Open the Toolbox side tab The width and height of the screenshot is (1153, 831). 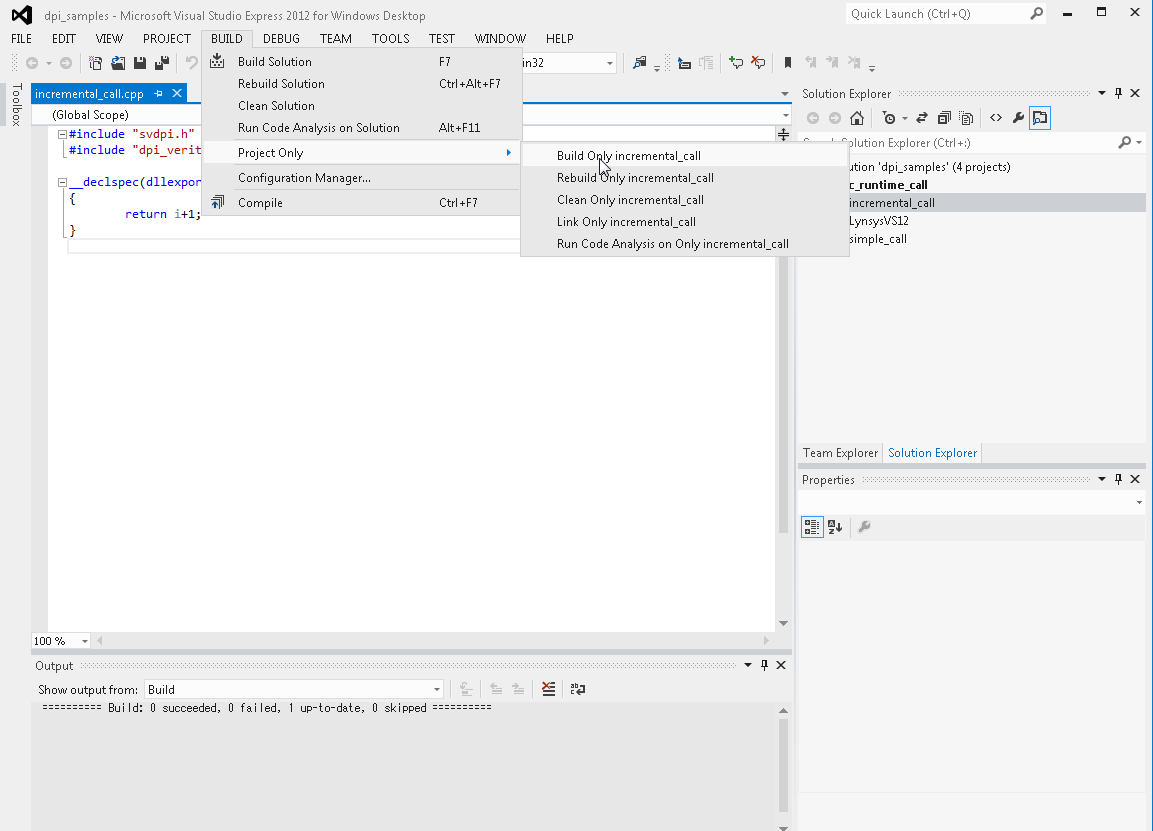coord(17,104)
